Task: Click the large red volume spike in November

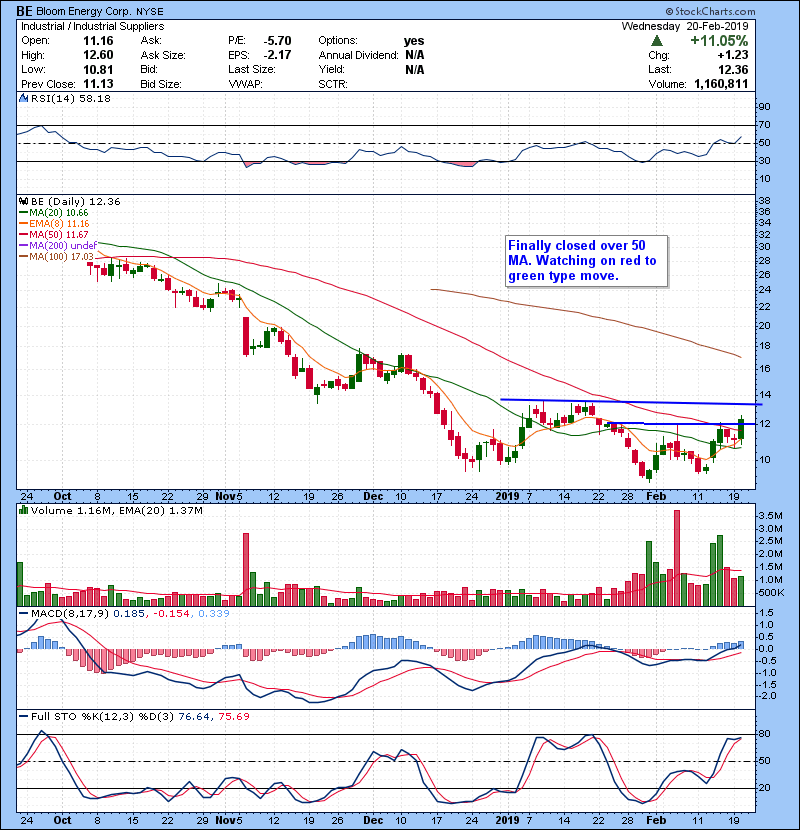Action: pos(246,570)
